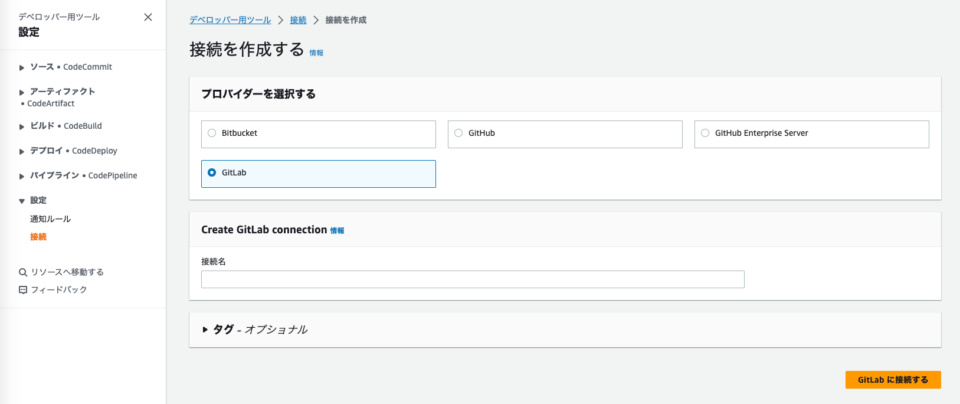Expand the ソース CodeCommit section
The width and height of the screenshot is (960, 404).
21,67
